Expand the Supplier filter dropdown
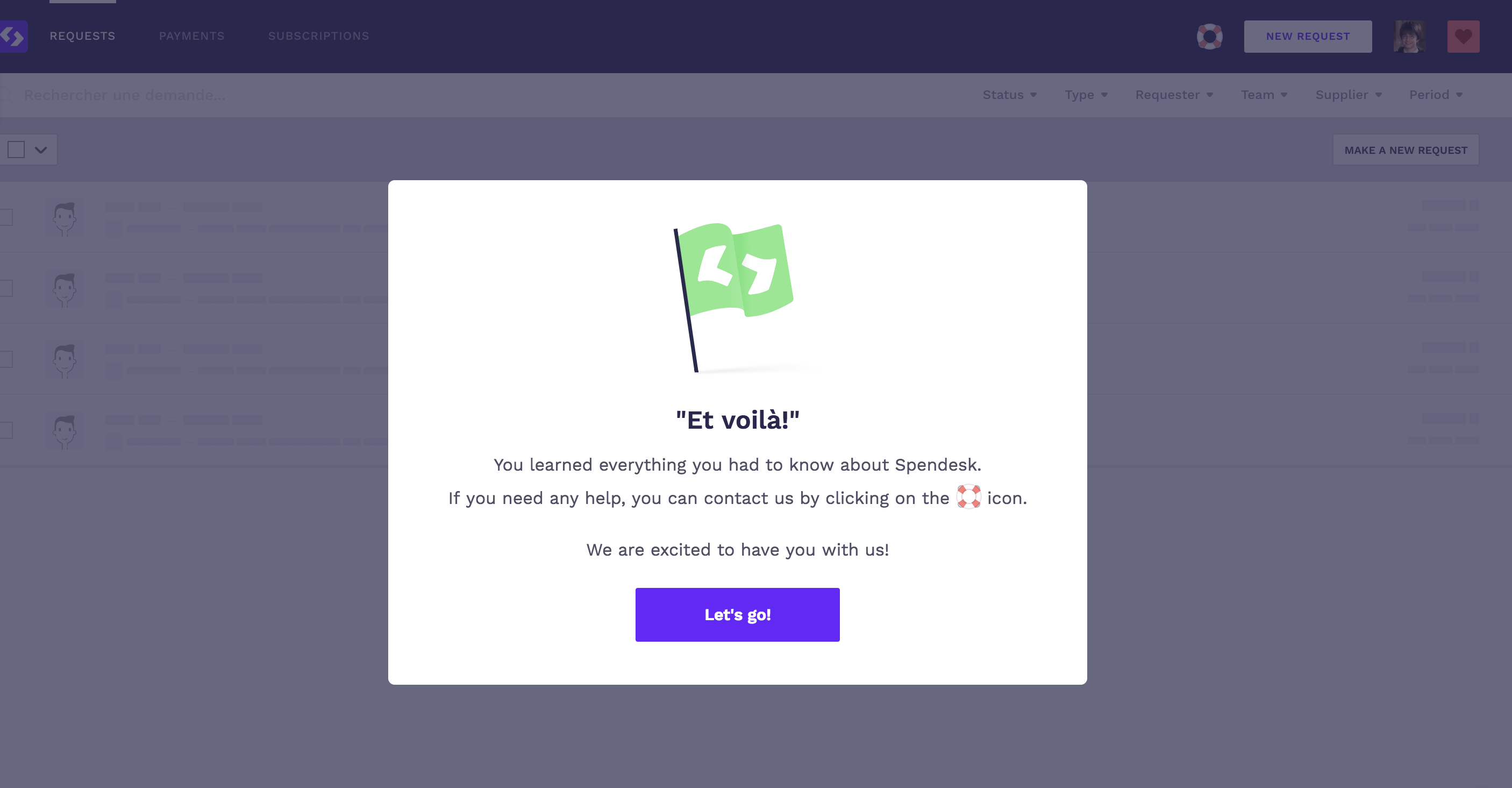 coord(1348,94)
